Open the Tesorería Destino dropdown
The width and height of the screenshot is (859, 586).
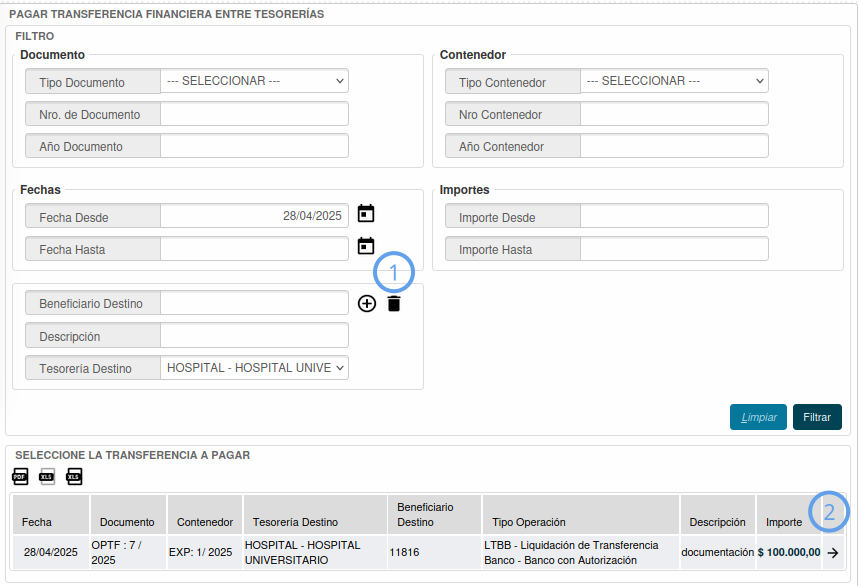pos(255,368)
